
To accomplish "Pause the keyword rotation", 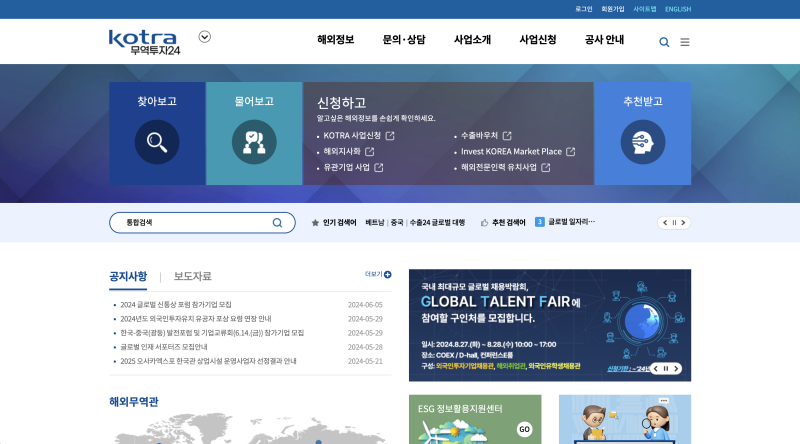I will pos(674,223).
